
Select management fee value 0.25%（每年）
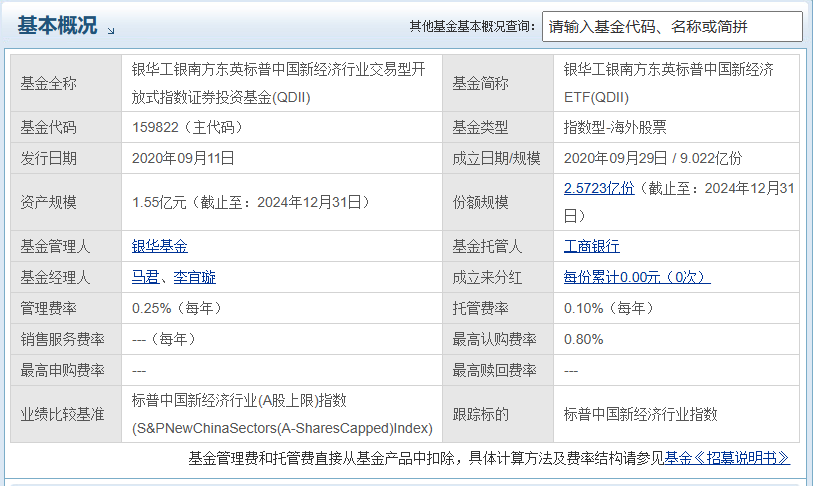point(177,308)
